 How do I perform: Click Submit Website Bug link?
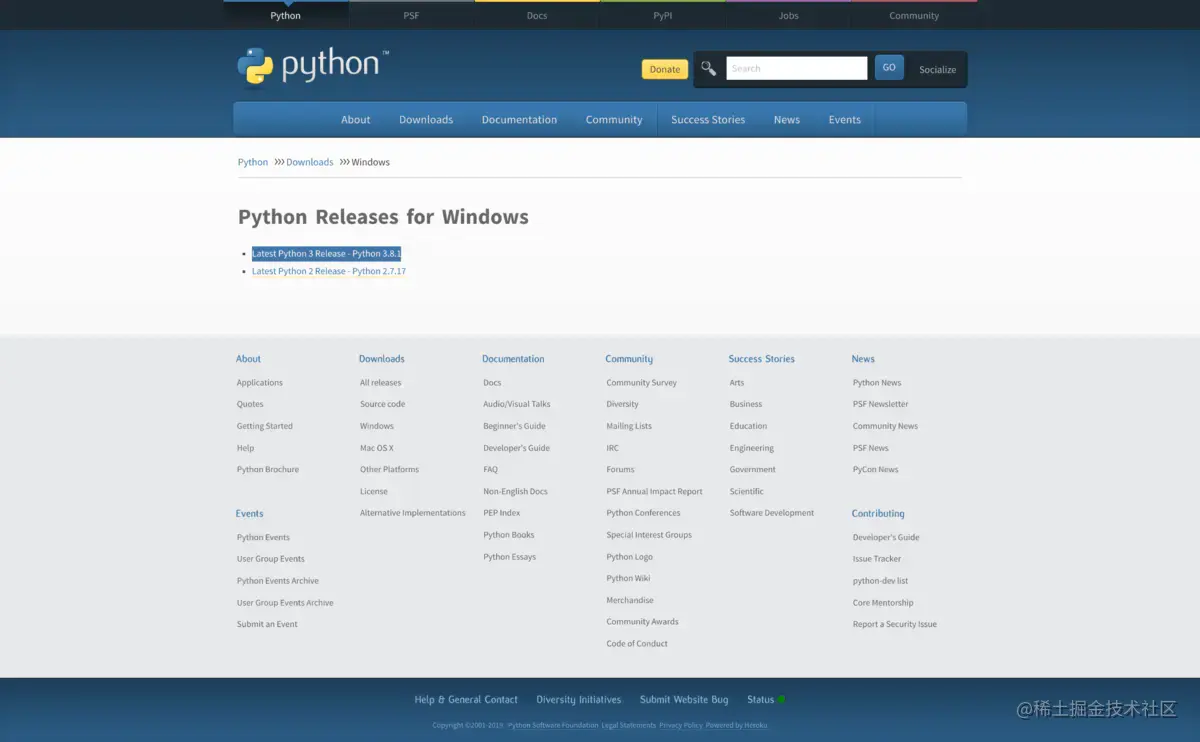pos(684,700)
